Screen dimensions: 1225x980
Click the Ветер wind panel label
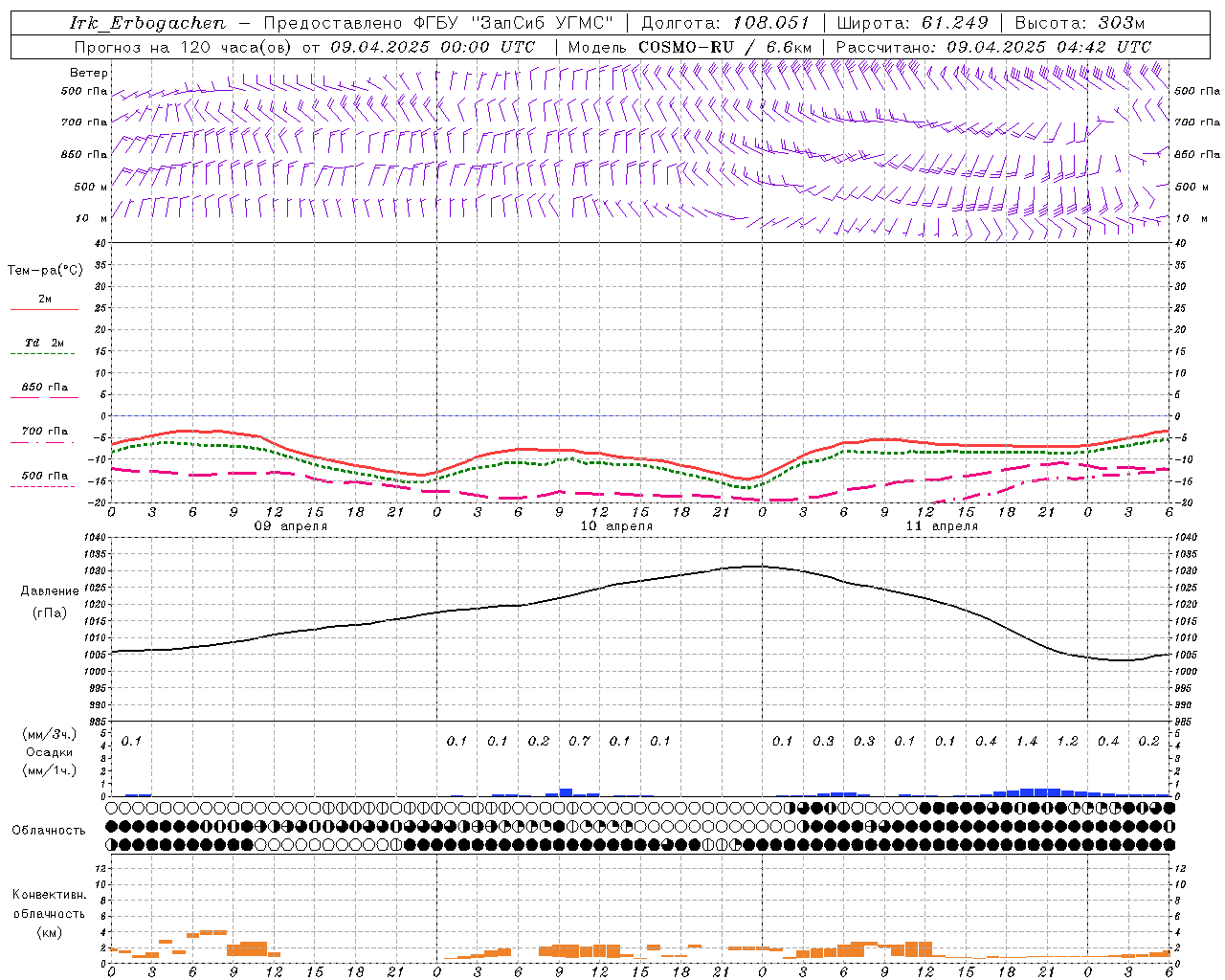coord(88,73)
